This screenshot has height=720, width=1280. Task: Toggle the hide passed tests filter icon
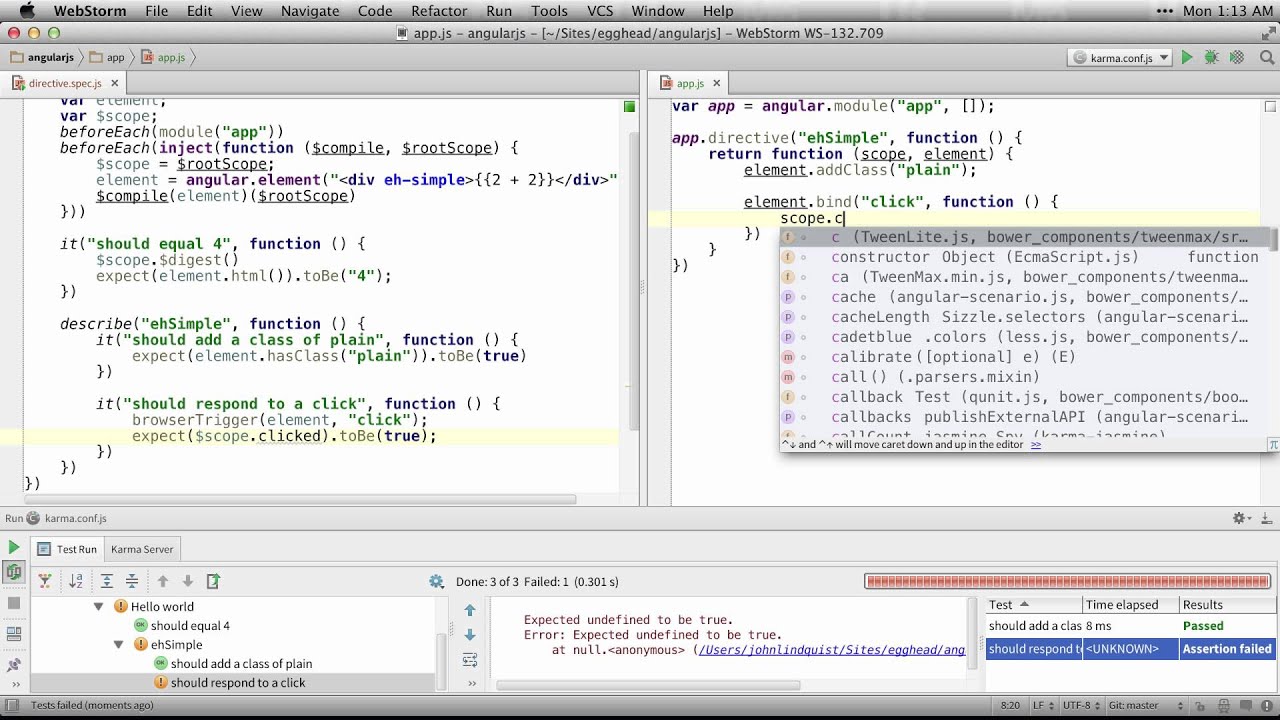(x=45, y=581)
